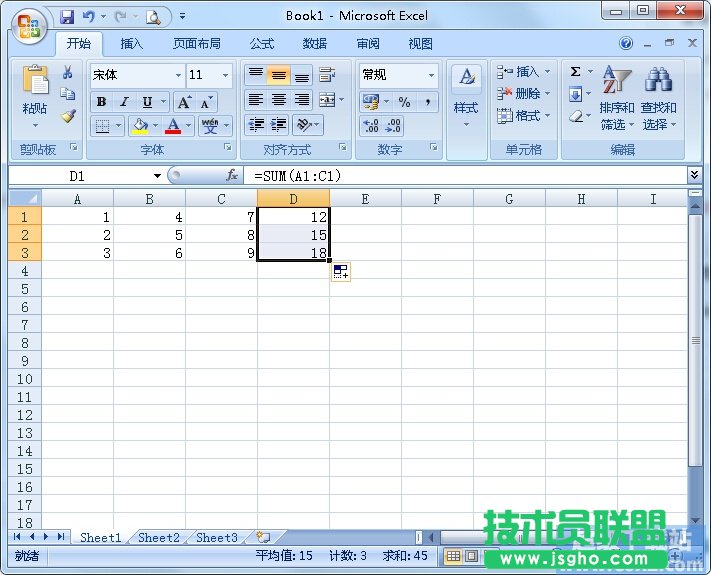This screenshot has height=575, width=711.
Task: Open the number format dropdown showing 常规
Action: point(431,75)
